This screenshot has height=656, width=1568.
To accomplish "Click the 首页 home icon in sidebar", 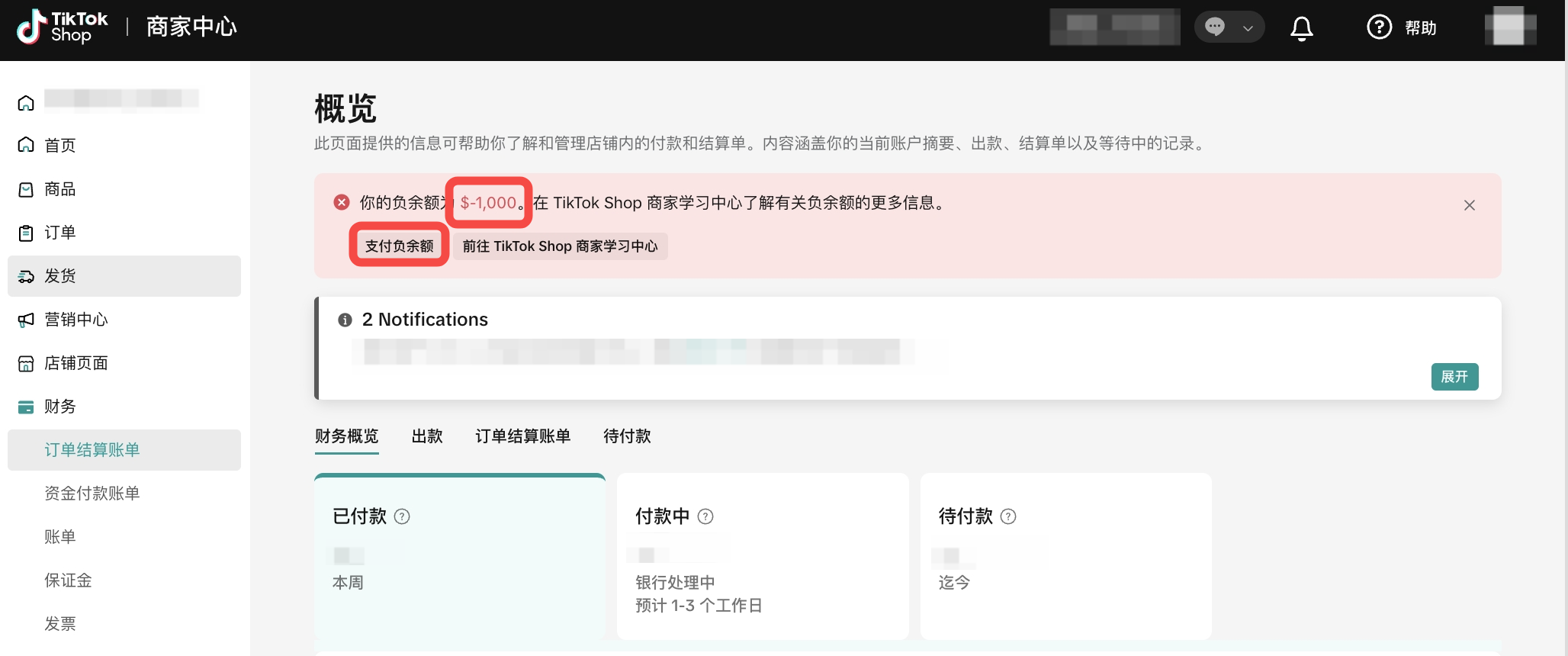I will point(26,145).
